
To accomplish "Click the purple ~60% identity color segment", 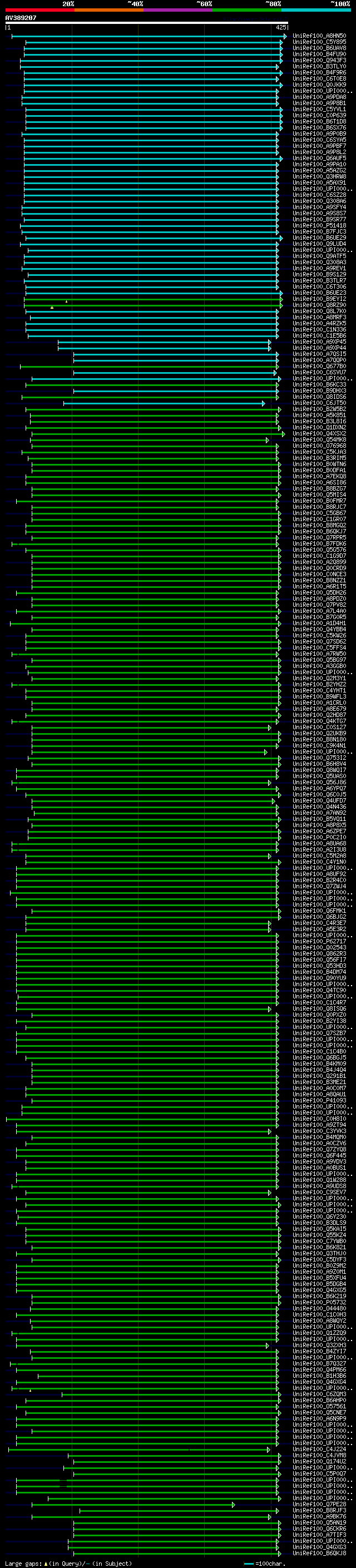I will (x=179, y=10).
